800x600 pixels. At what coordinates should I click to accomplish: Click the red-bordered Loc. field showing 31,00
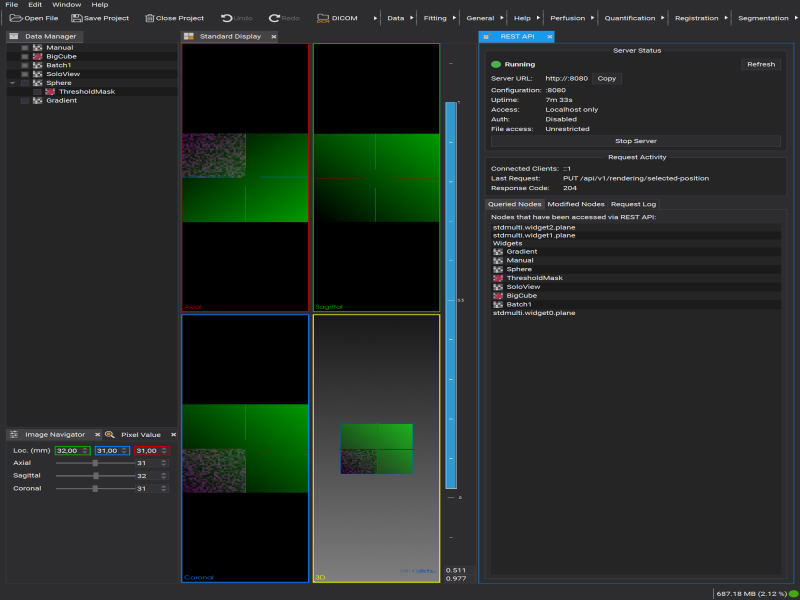tap(152, 451)
